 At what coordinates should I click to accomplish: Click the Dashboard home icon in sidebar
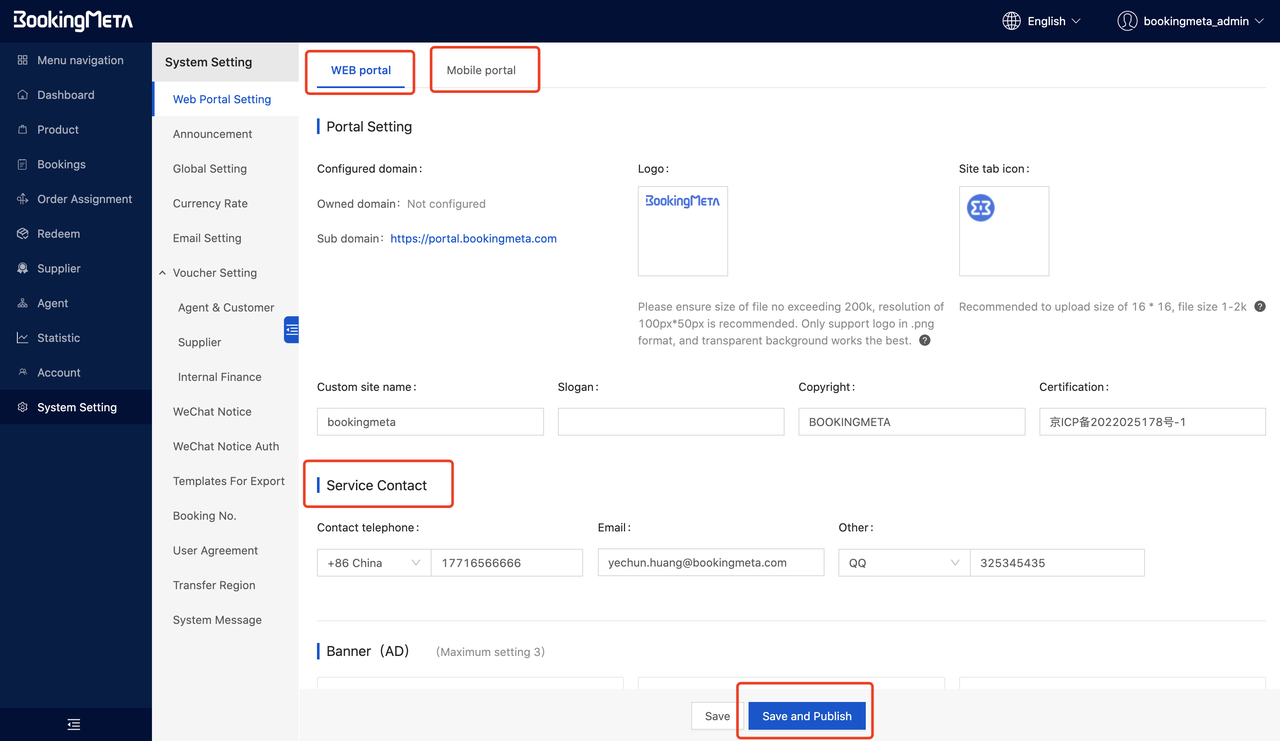[x=22, y=95]
